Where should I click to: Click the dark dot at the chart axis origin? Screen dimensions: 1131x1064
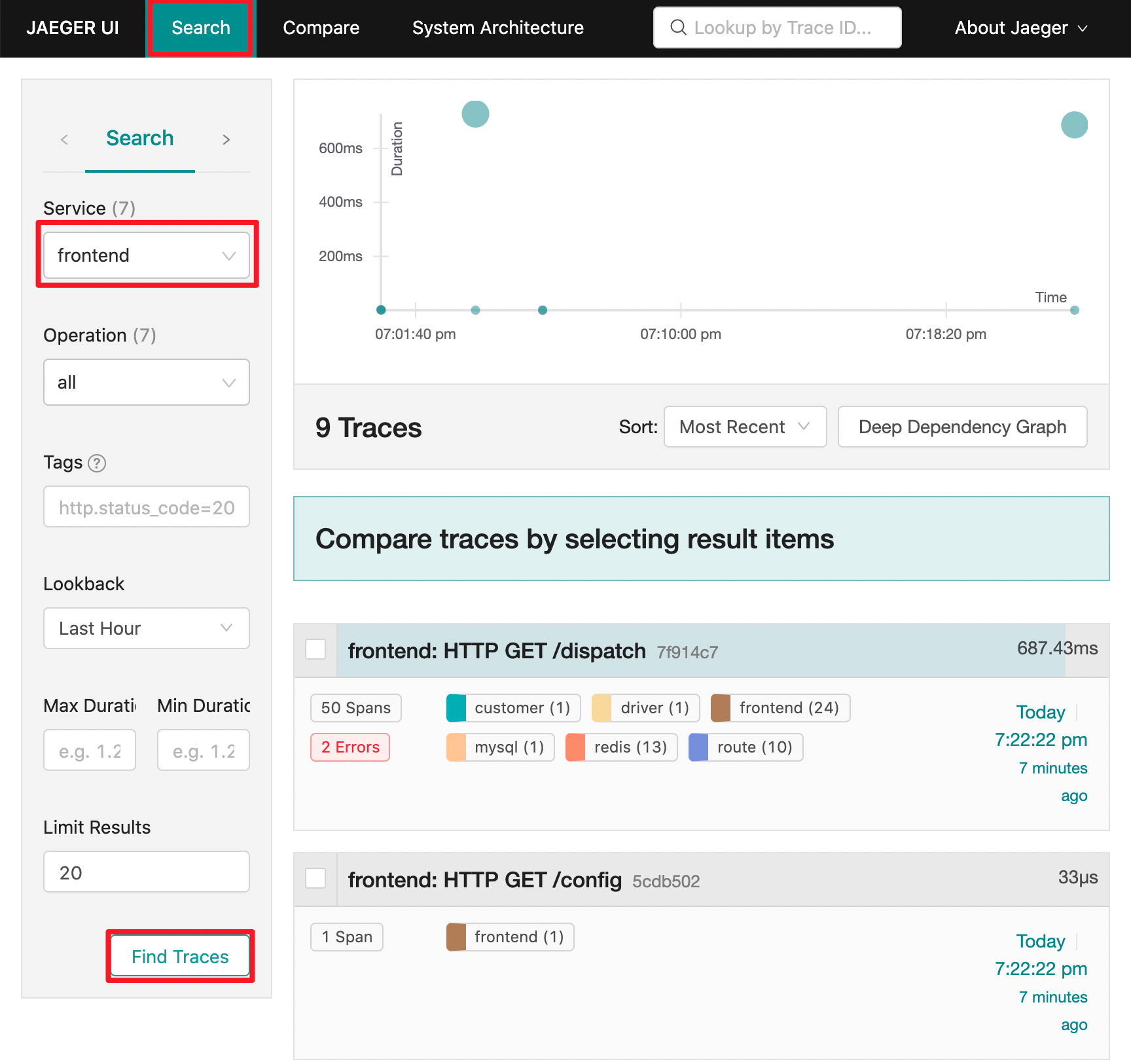[381, 310]
